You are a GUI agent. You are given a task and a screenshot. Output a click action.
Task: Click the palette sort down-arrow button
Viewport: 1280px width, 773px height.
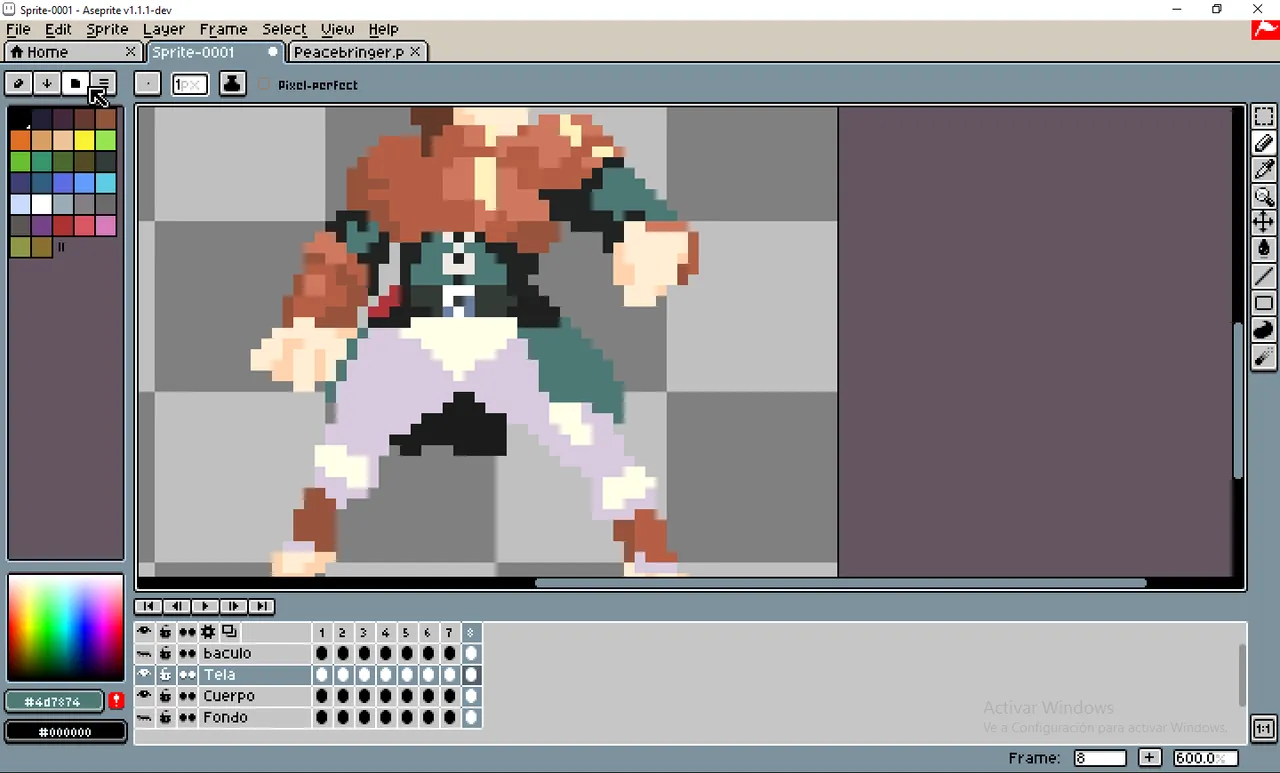46,84
